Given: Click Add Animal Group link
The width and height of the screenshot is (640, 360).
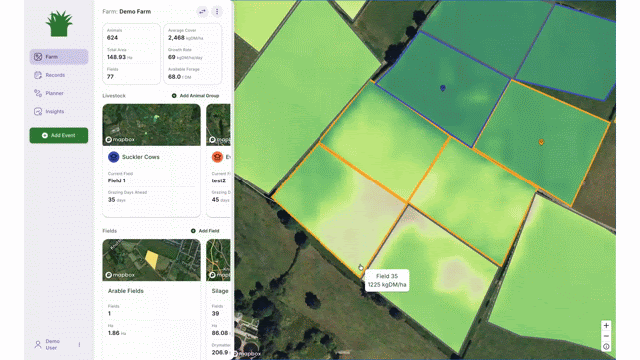Looking at the screenshot, I should tap(196, 96).
